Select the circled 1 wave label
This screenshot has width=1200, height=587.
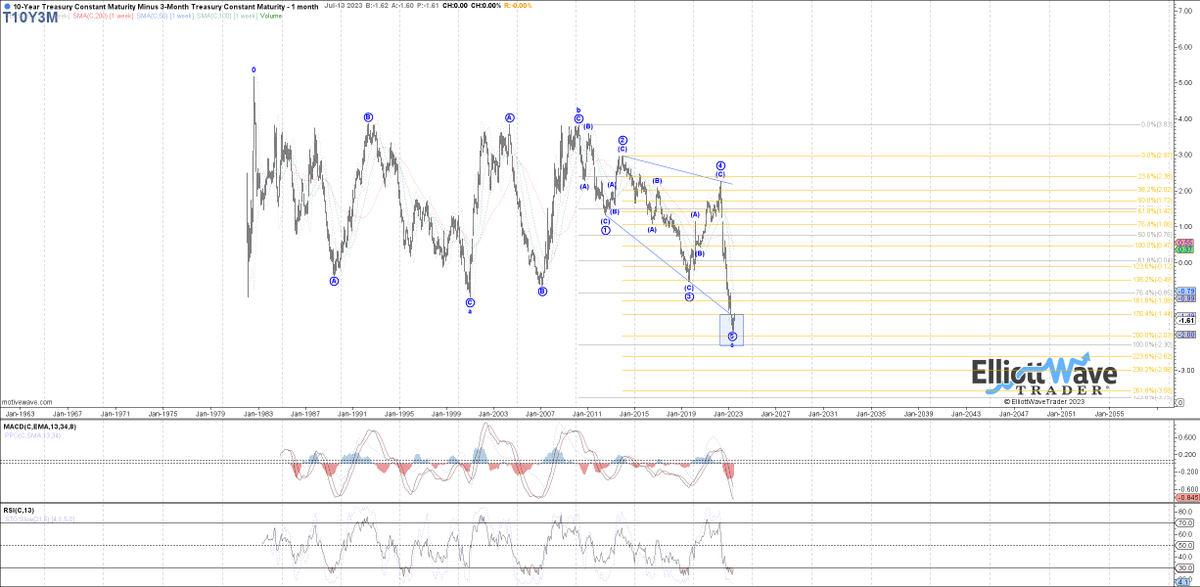[606, 230]
